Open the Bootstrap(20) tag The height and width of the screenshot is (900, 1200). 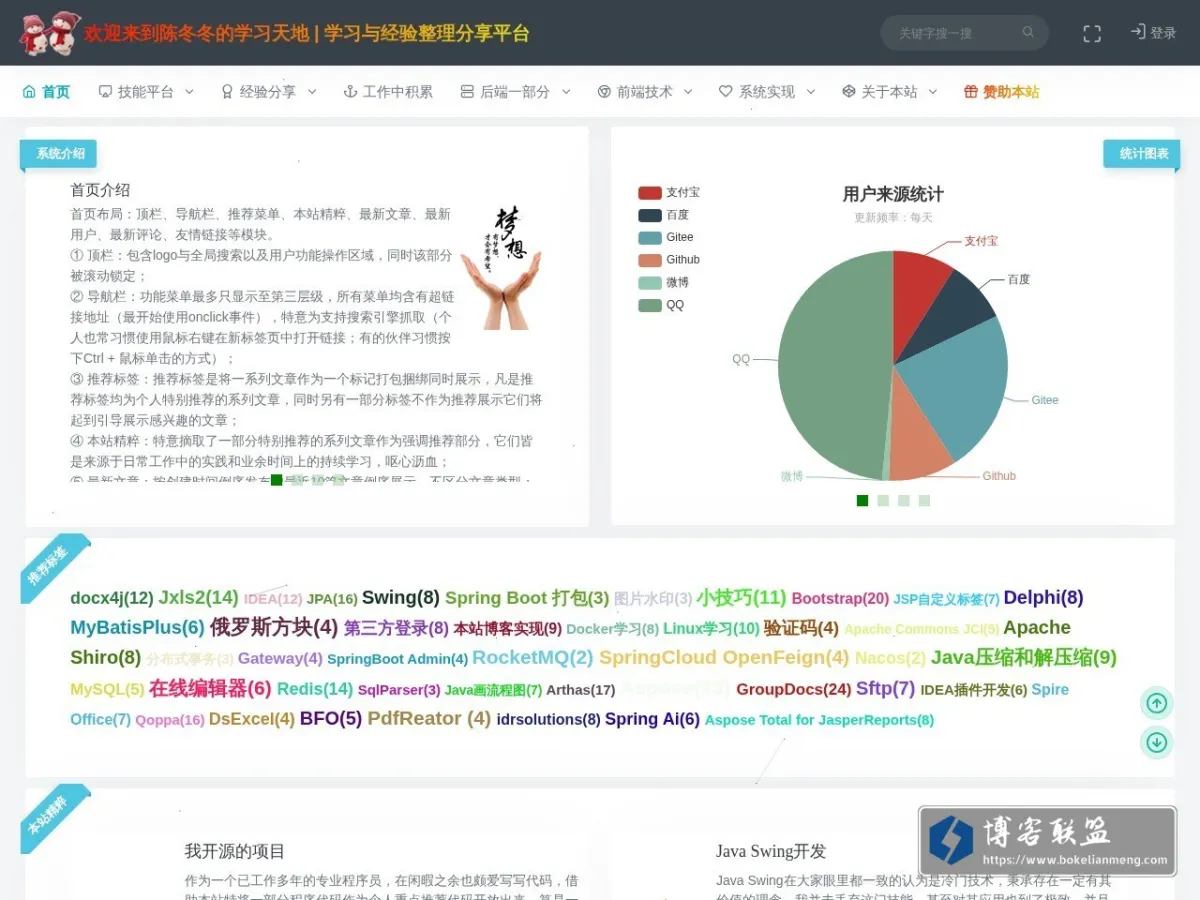click(840, 598)
